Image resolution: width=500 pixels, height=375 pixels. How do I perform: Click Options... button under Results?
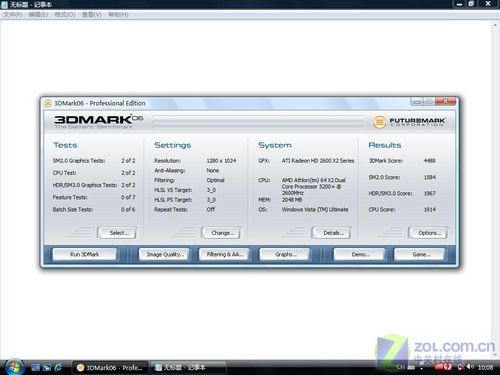pyautogui.click(x=428, y=233)
